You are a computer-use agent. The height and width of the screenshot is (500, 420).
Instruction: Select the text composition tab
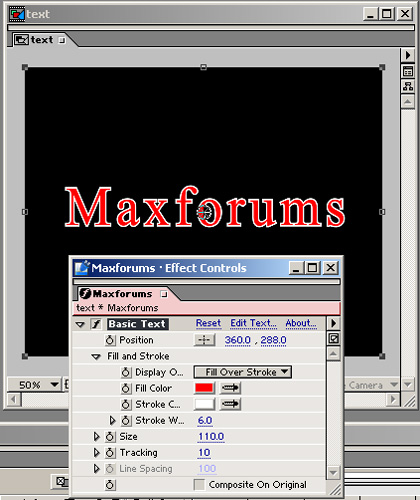coord(41,40)
